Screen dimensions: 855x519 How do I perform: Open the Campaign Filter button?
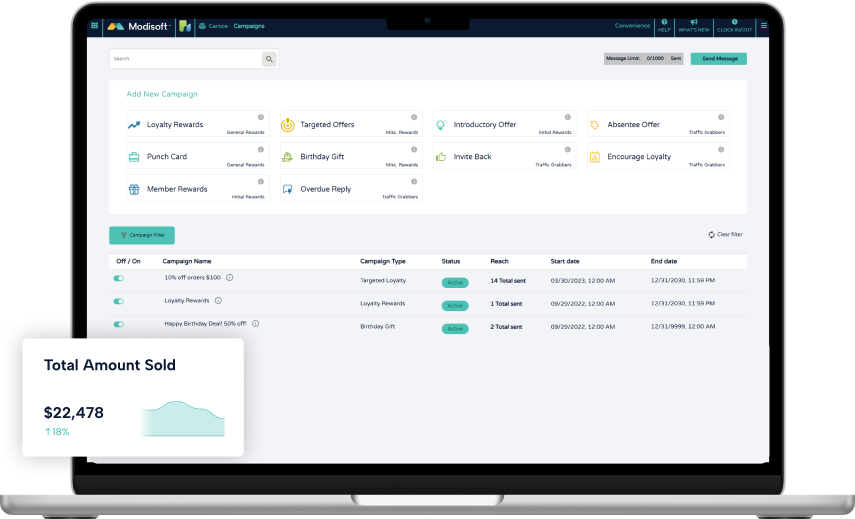coord(142,235)
